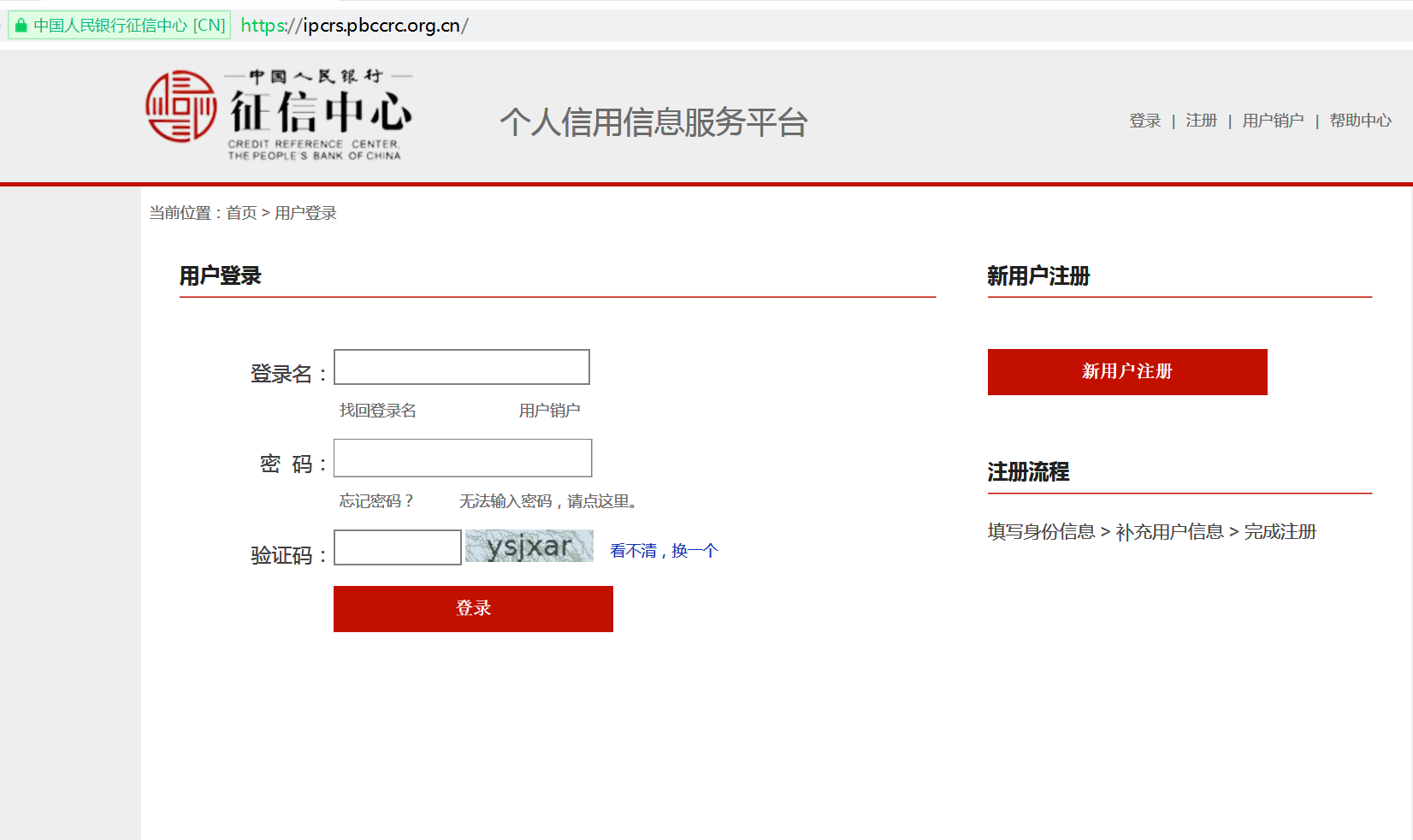Click the red 新用户注册 button

click(x=1126, y=372)
